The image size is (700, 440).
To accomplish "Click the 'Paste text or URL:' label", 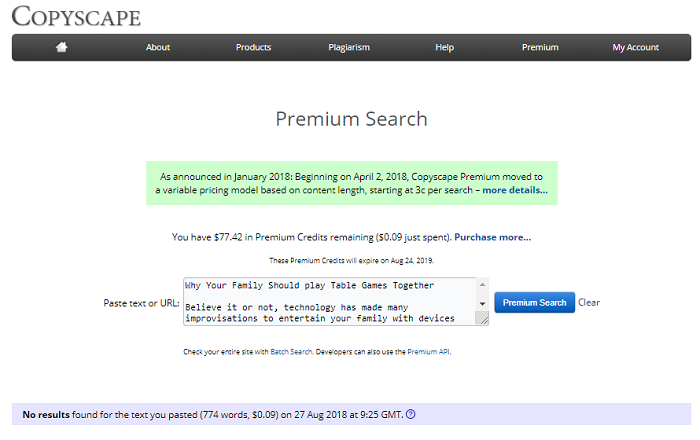I will pyautogui.click(x=141, y=303).
